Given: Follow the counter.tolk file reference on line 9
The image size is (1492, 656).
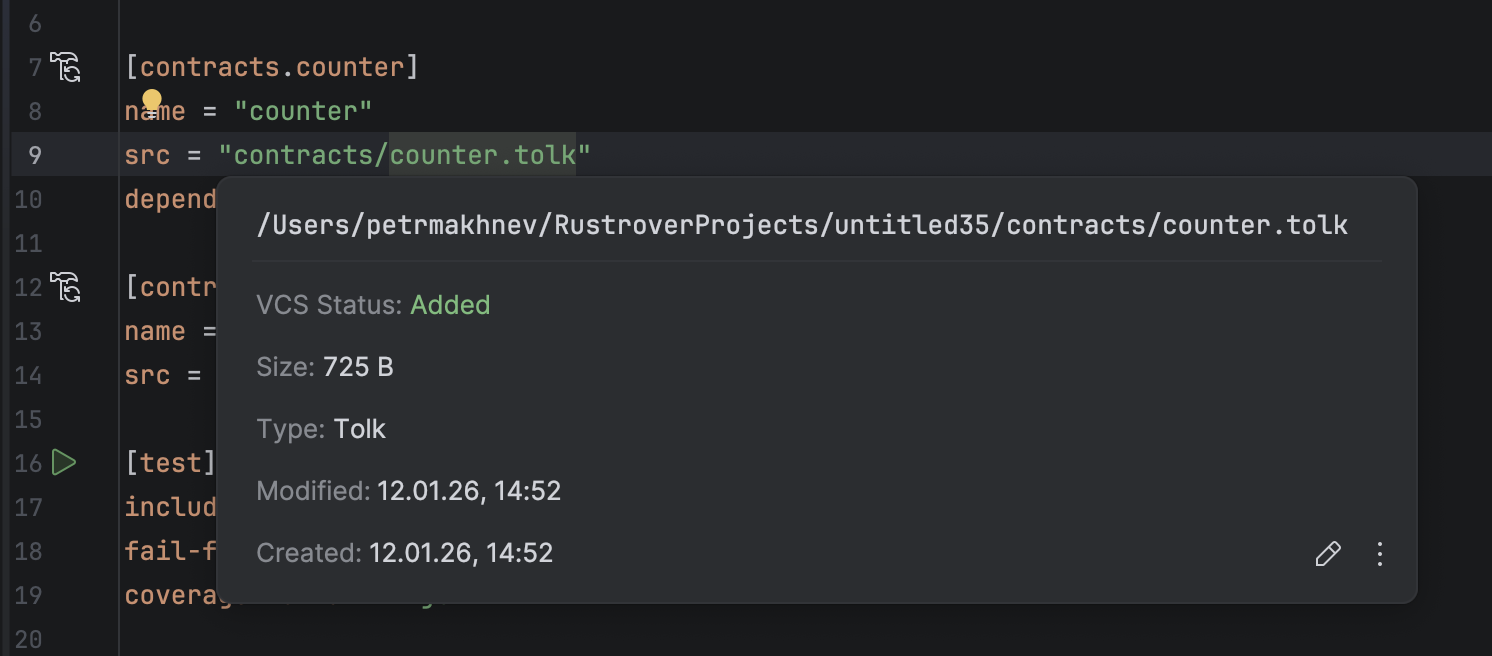Looking at the screenshot, I should coord(482,155).
